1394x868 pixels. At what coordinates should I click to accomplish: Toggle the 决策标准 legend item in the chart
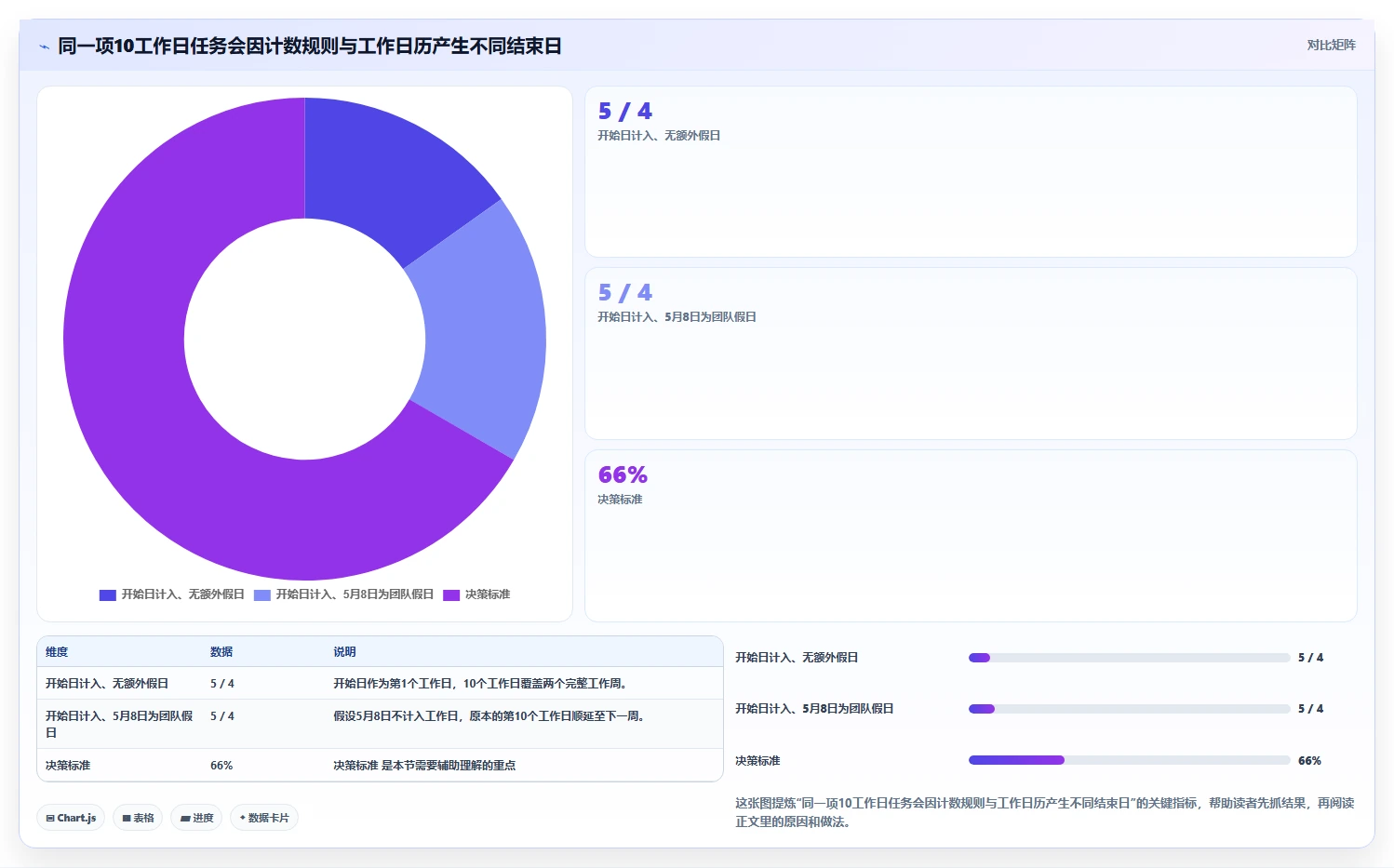coord(476,594)
